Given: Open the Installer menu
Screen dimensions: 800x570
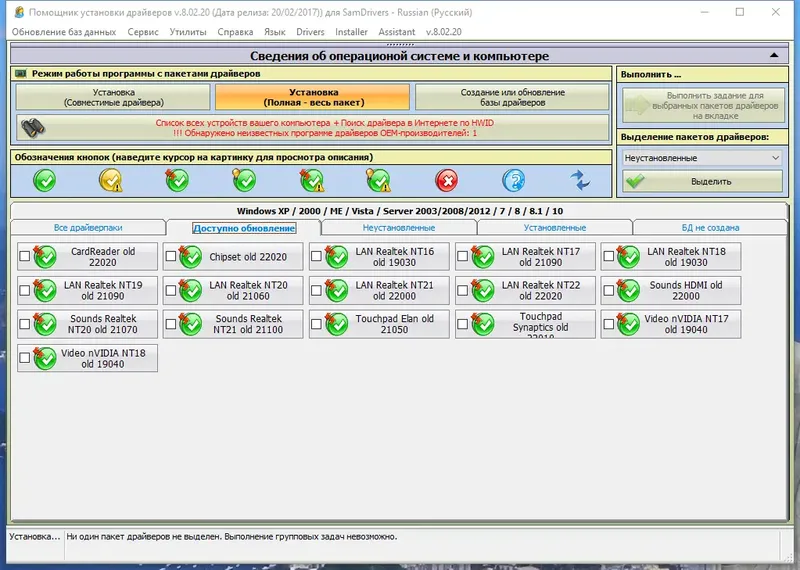Looking at the screenshot, I should pos(351,32).
